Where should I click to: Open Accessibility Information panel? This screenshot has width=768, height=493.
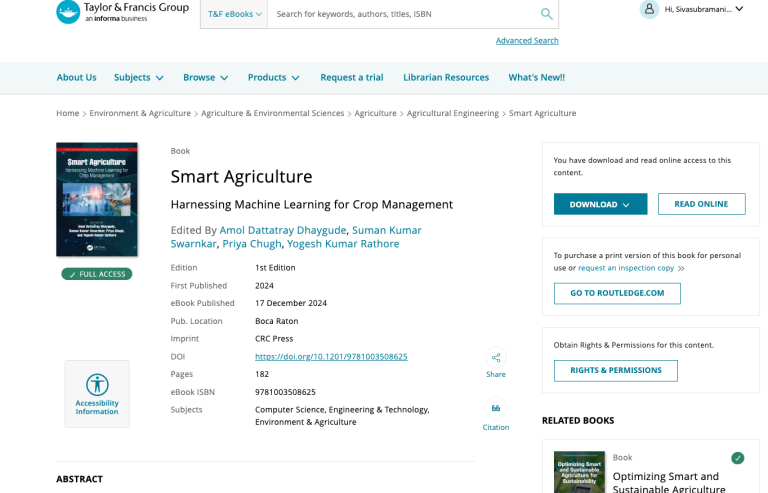[97, 394]
